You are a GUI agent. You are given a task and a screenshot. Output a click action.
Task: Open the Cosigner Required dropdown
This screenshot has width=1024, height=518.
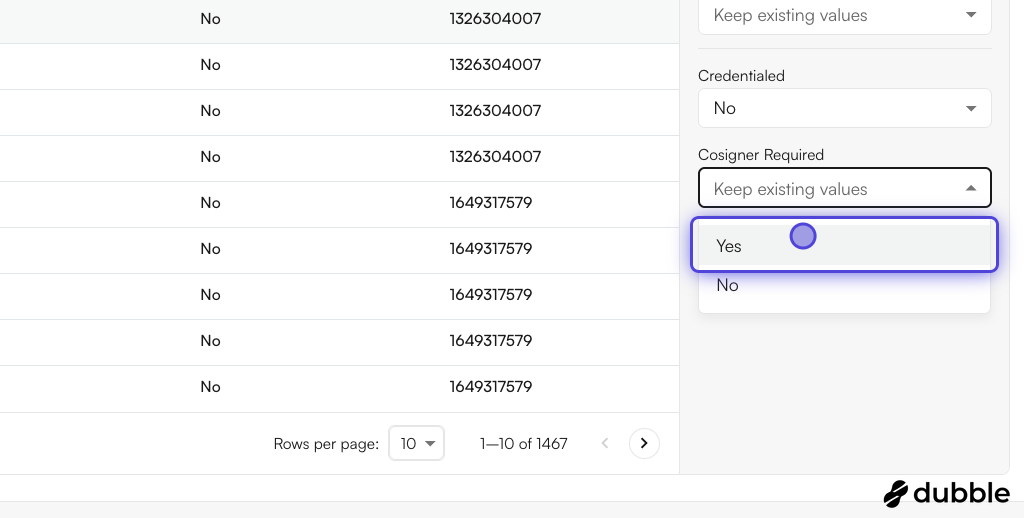tap(844, 188)
